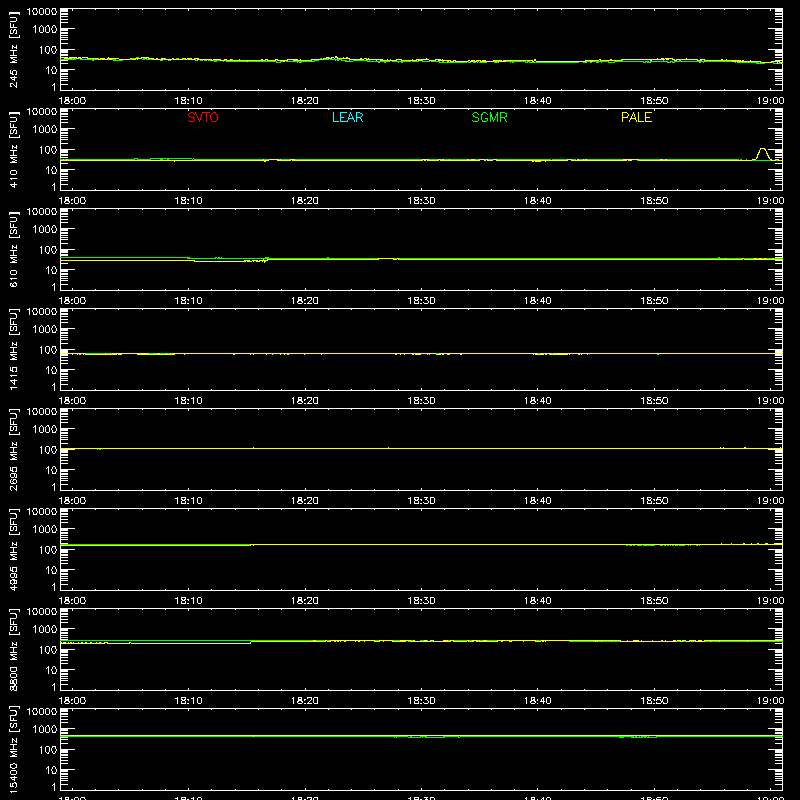Click the 18:00 time label under 8800 MHz plot
Viewport: 800px width, 800px height.
(72, 701)
